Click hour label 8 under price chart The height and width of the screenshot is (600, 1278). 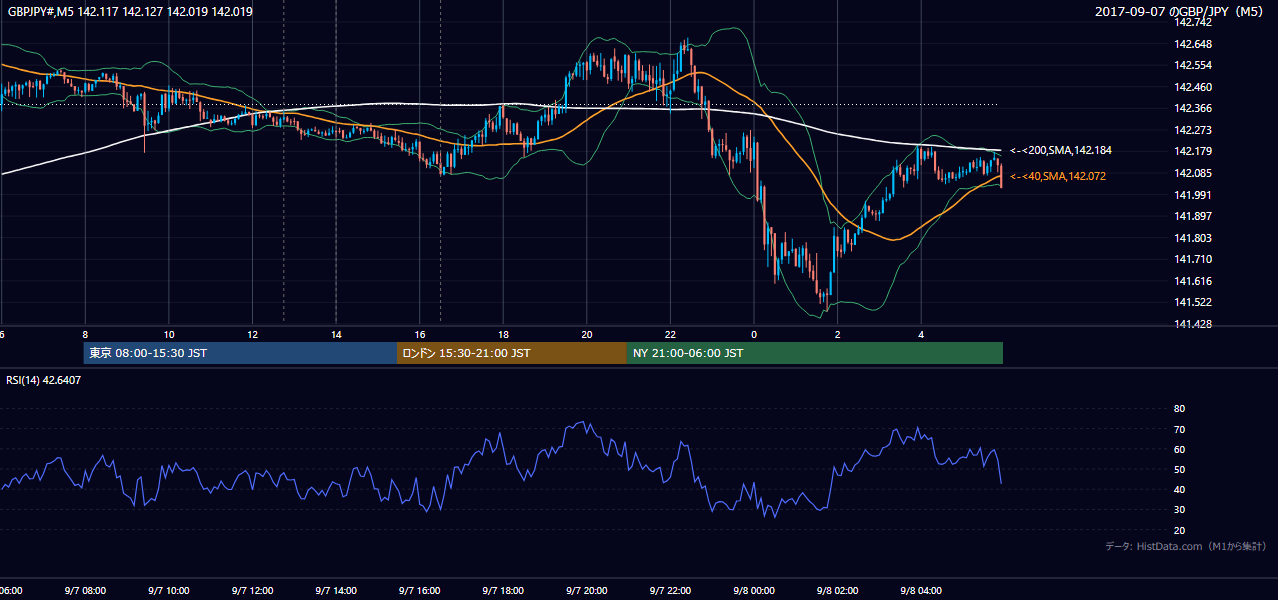pos(85,334)
